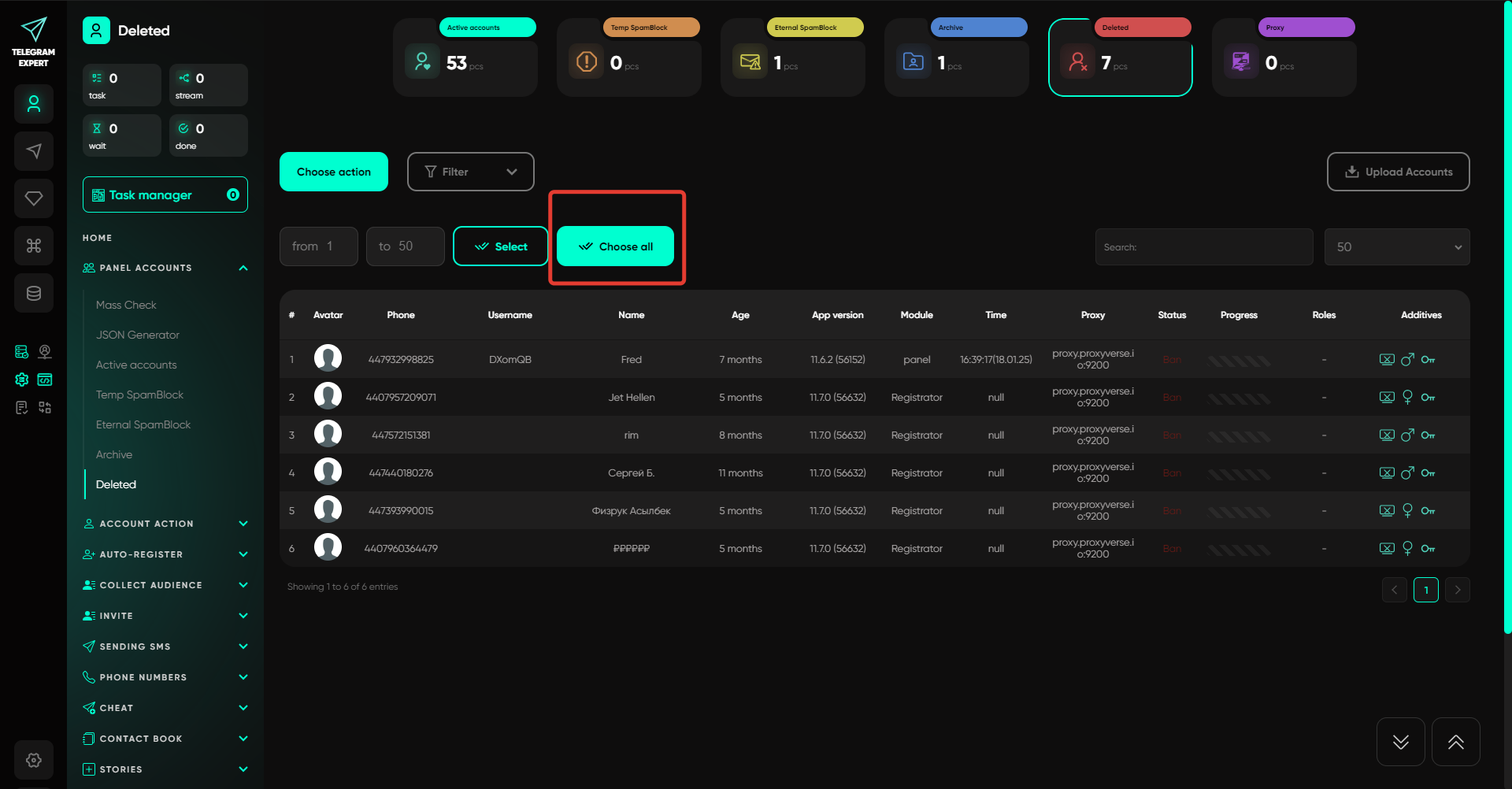
Task: Open the command symbol sidebar icon
Action: (x=34, y=246)
